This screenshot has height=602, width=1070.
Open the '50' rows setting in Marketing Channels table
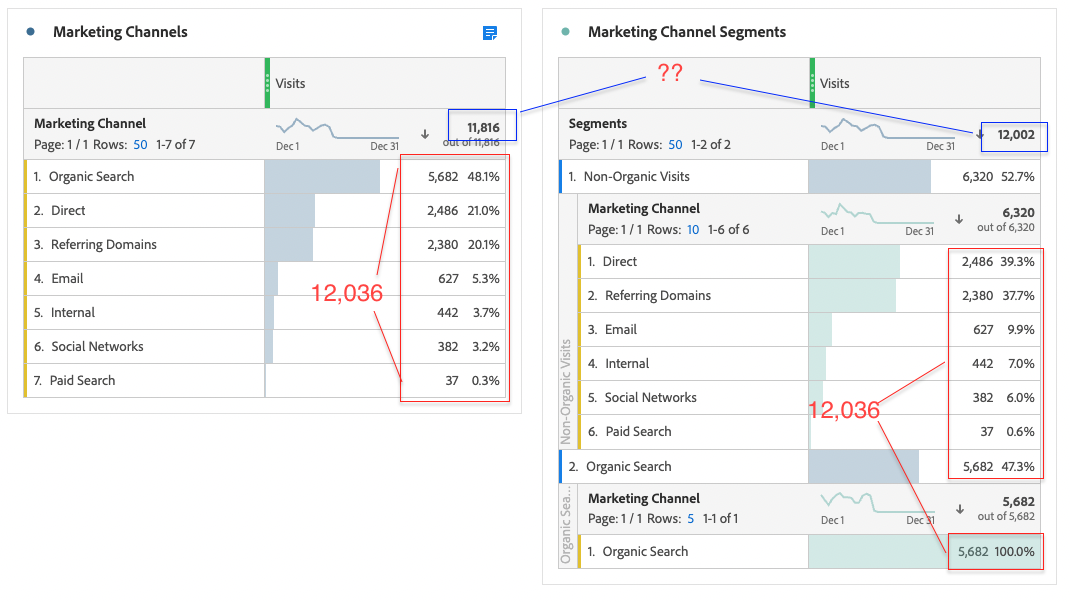pyautogui.click(x=139, y=141)
